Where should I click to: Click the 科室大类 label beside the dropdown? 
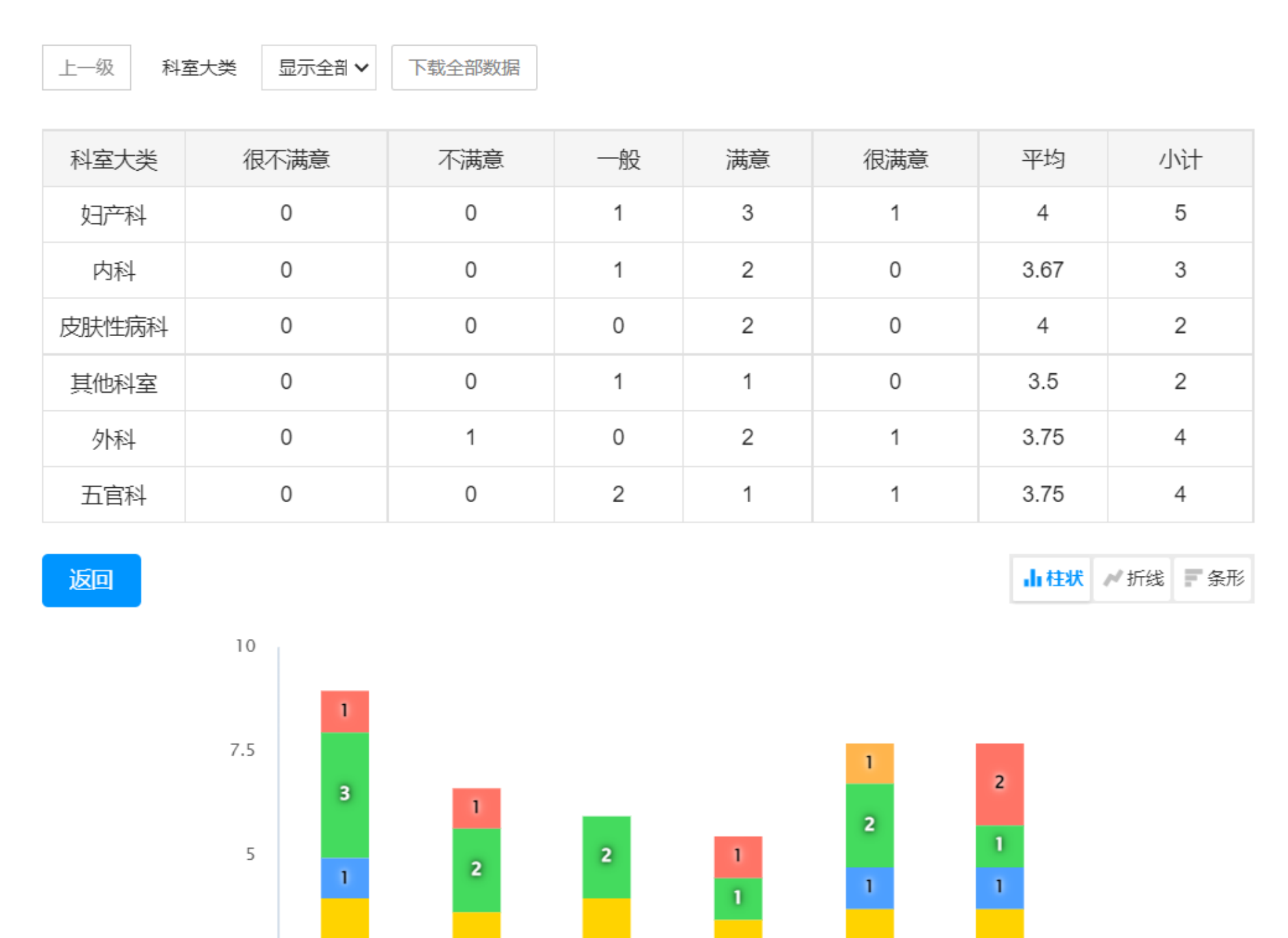point(199,67)
